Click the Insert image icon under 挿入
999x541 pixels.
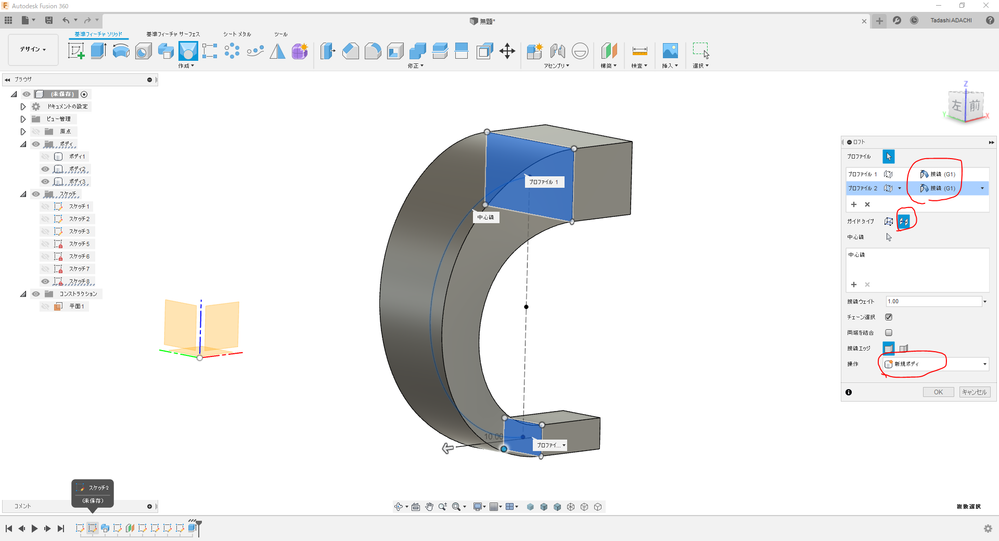(x=670, y=51)
